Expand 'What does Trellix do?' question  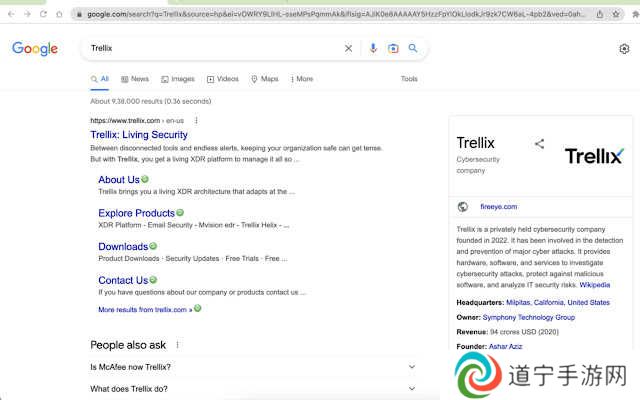coord(253,389)
